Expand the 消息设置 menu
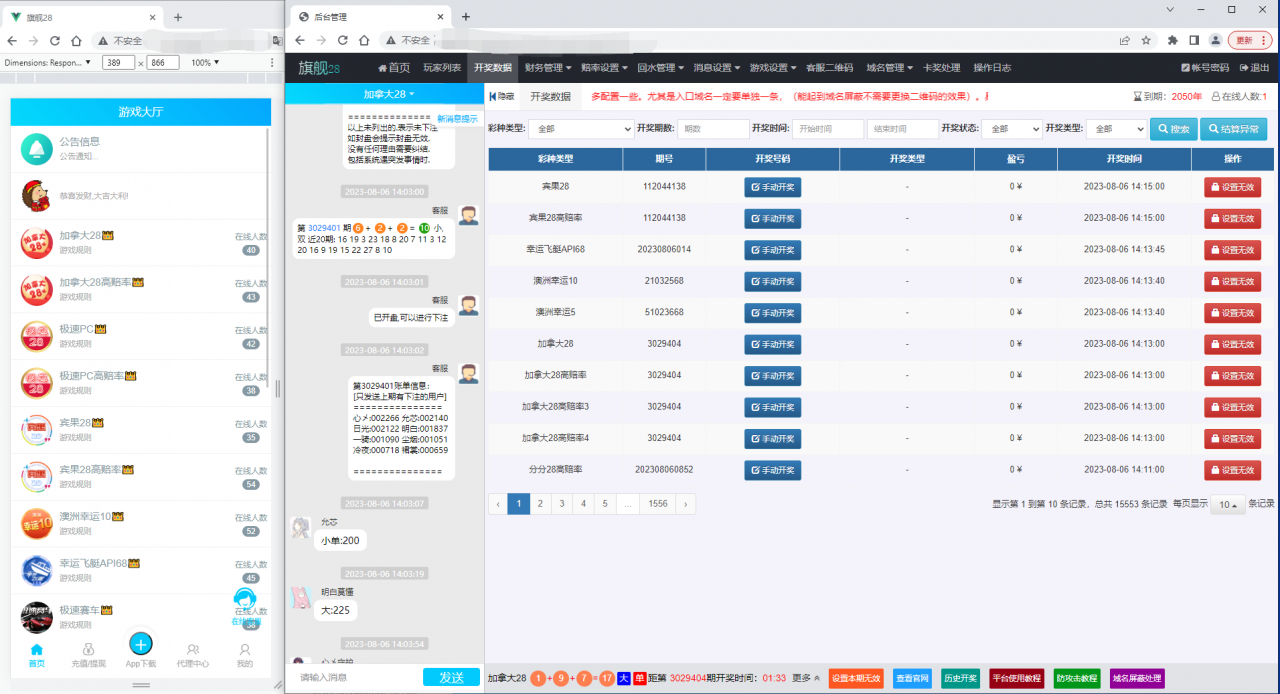 tap(717, 68)
